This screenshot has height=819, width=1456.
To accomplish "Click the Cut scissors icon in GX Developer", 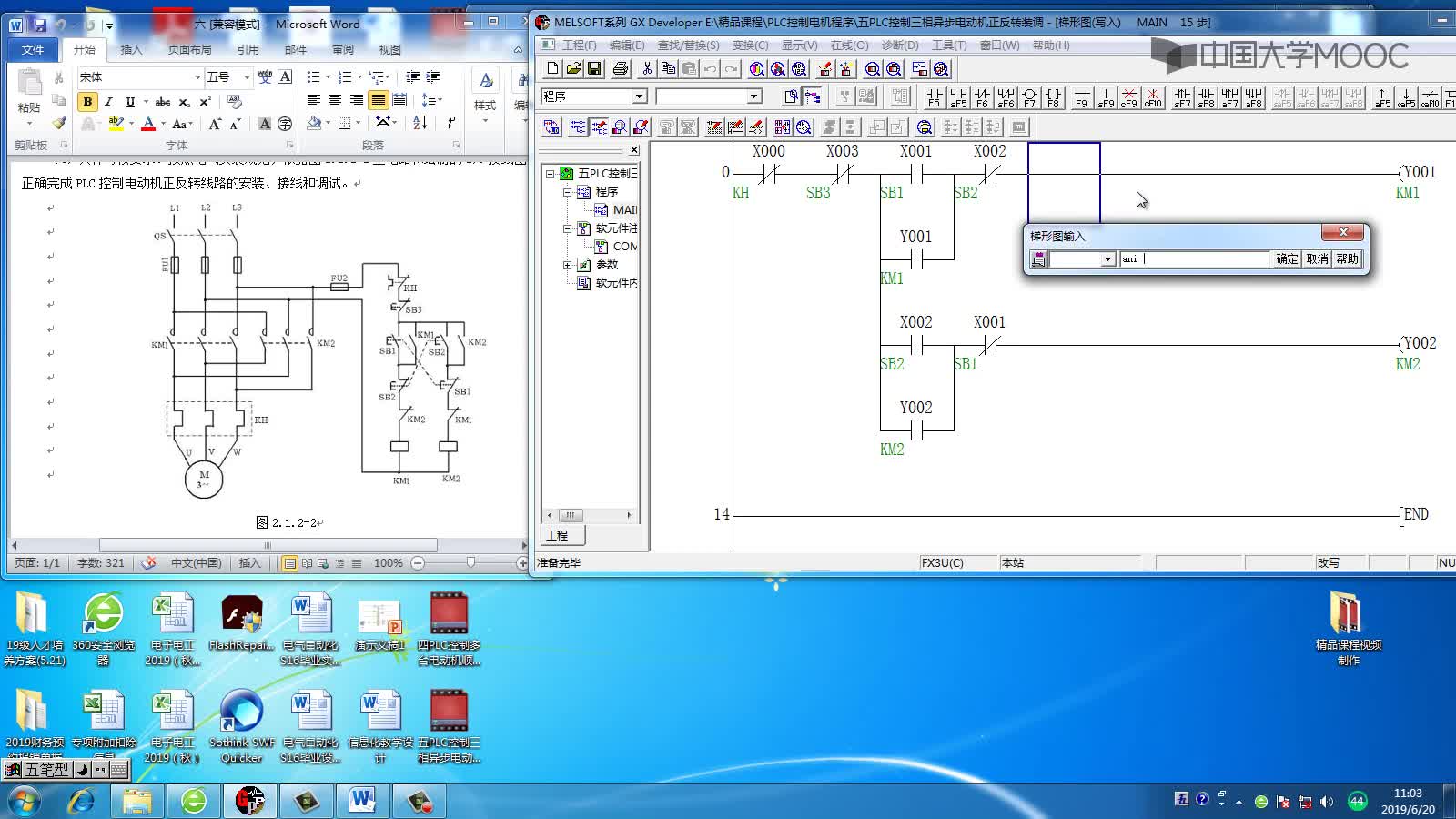I will coord(647,69).
